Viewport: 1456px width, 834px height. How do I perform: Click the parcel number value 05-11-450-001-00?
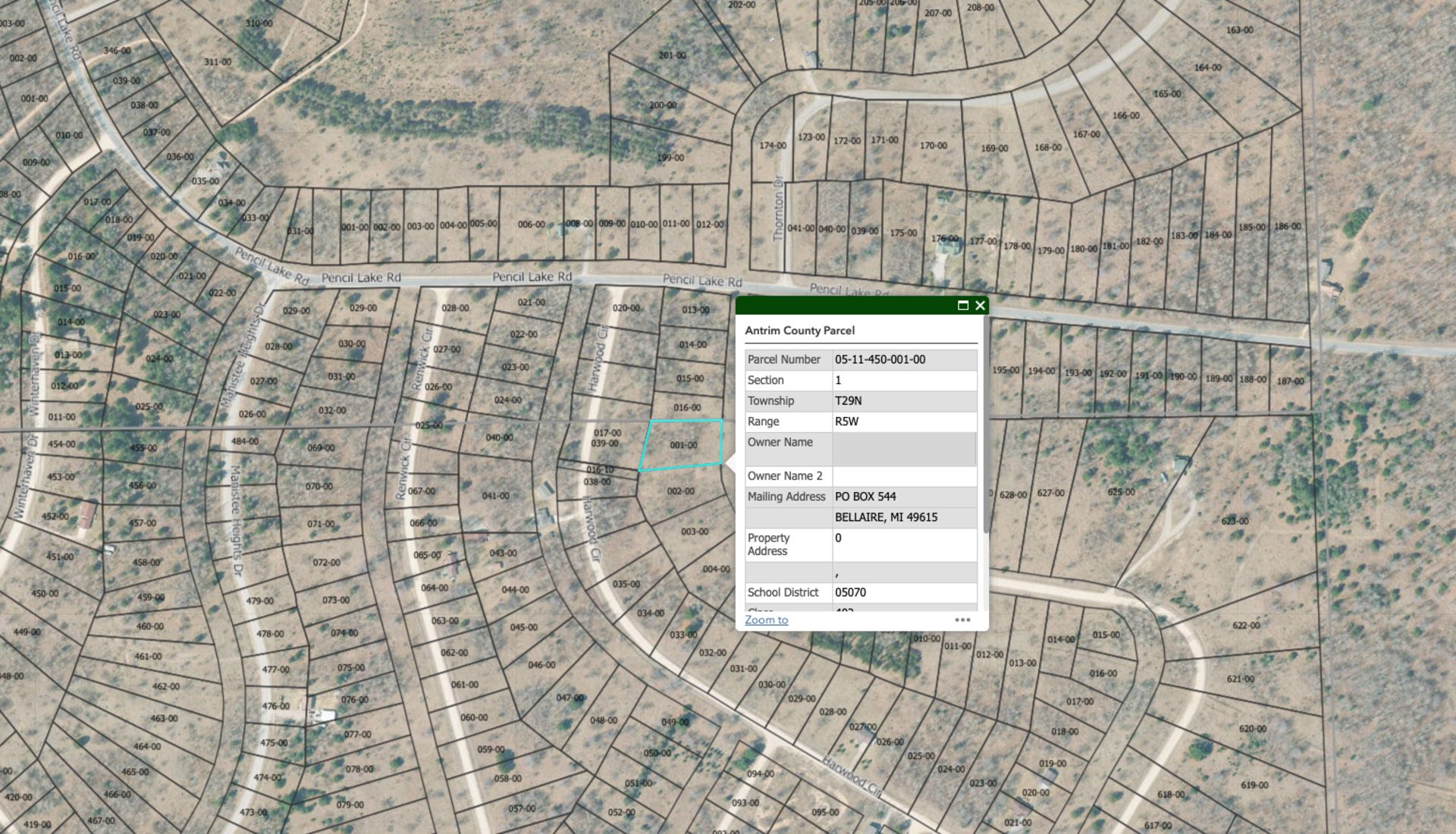(880, 359)
